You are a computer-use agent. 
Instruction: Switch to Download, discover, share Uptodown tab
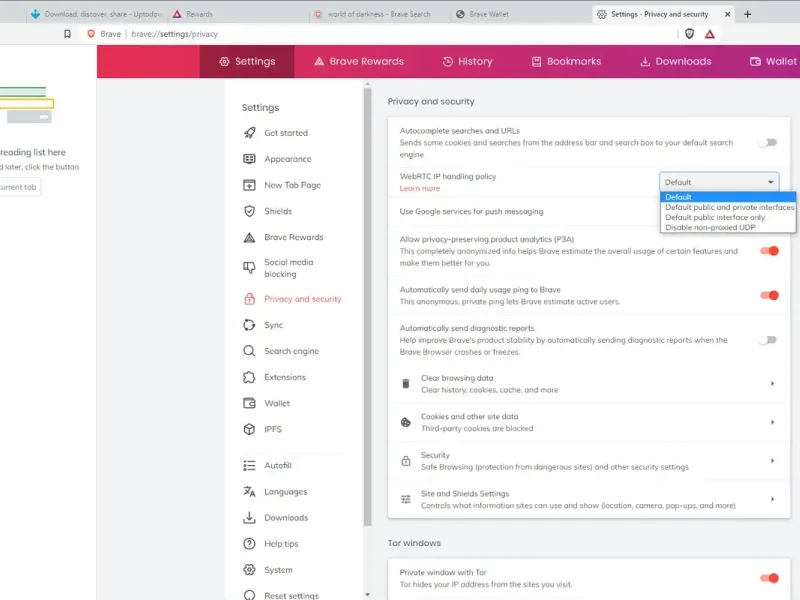(x=97, y=14)
